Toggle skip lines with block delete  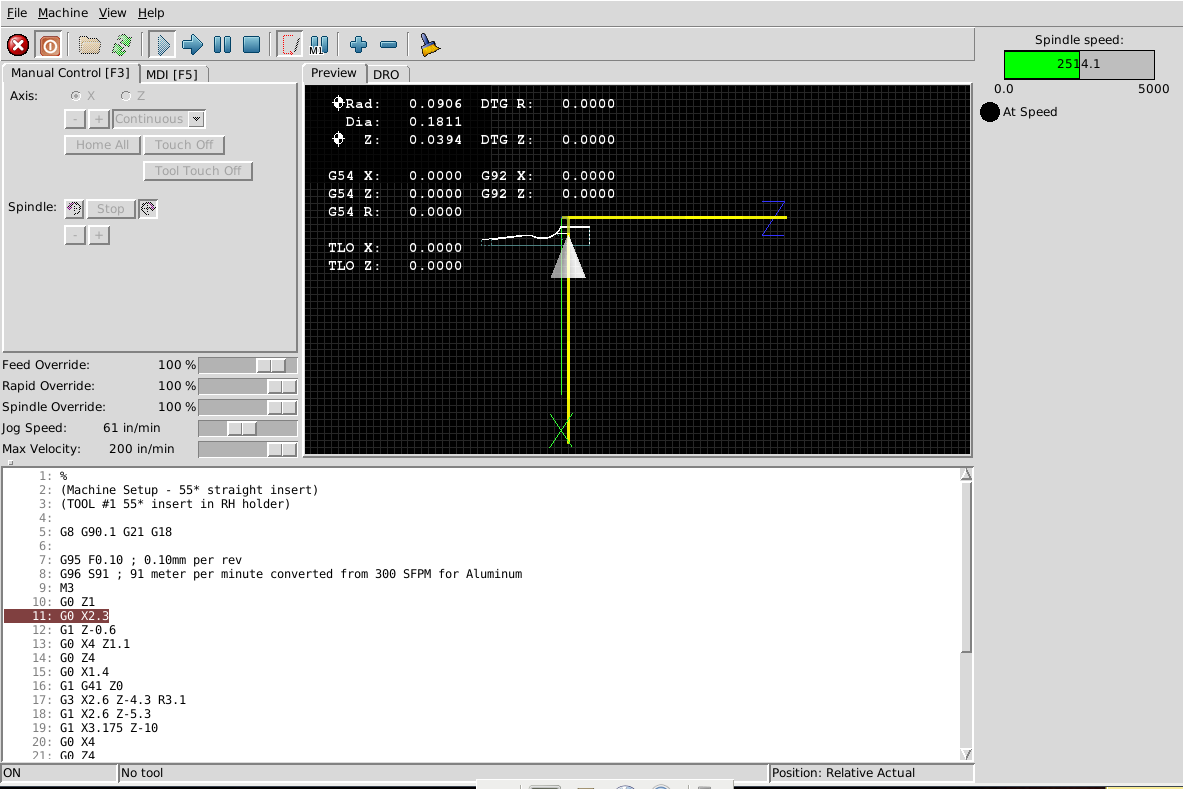(x=290, y=45)
